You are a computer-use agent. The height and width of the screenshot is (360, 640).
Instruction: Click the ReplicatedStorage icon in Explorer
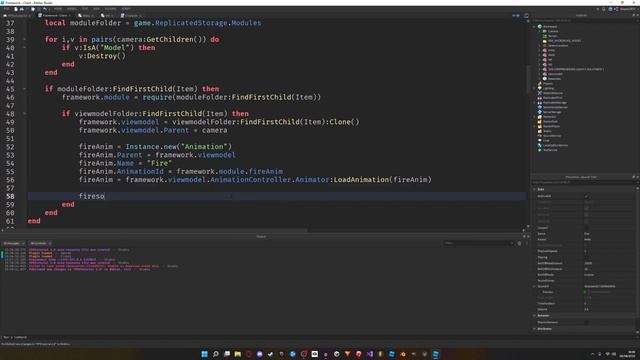540,102
